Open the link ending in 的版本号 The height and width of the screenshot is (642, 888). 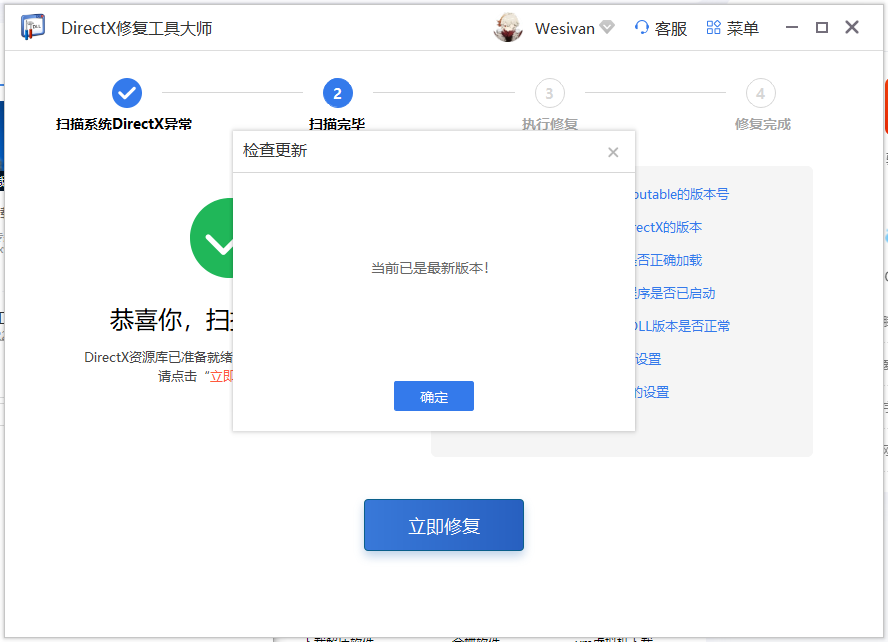coord(682,194)
